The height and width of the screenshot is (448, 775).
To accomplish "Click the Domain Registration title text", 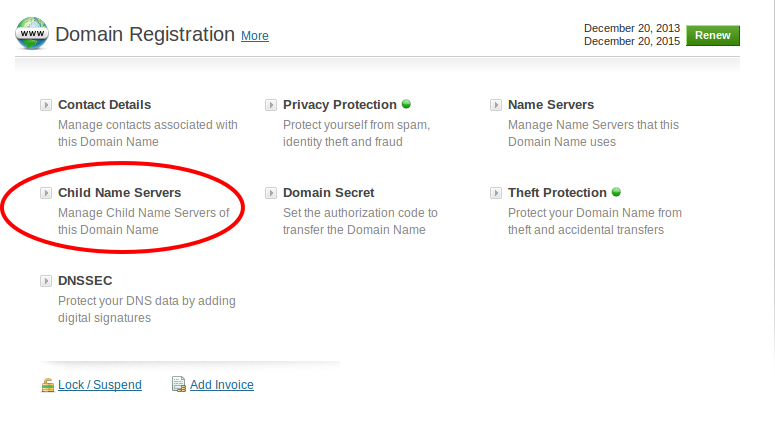I will click(145, 35).
